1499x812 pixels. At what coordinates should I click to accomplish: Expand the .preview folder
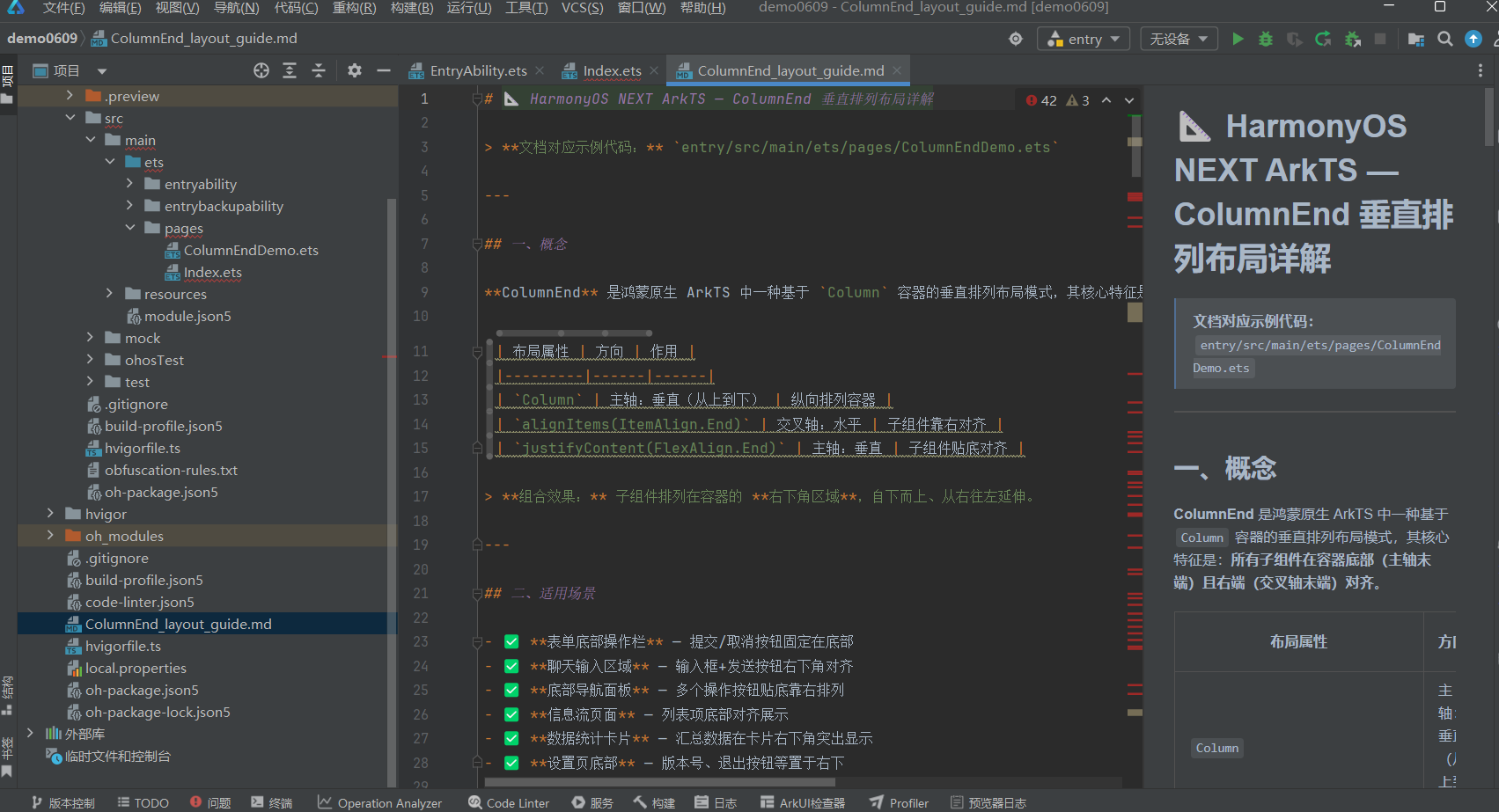coord(70,95)
